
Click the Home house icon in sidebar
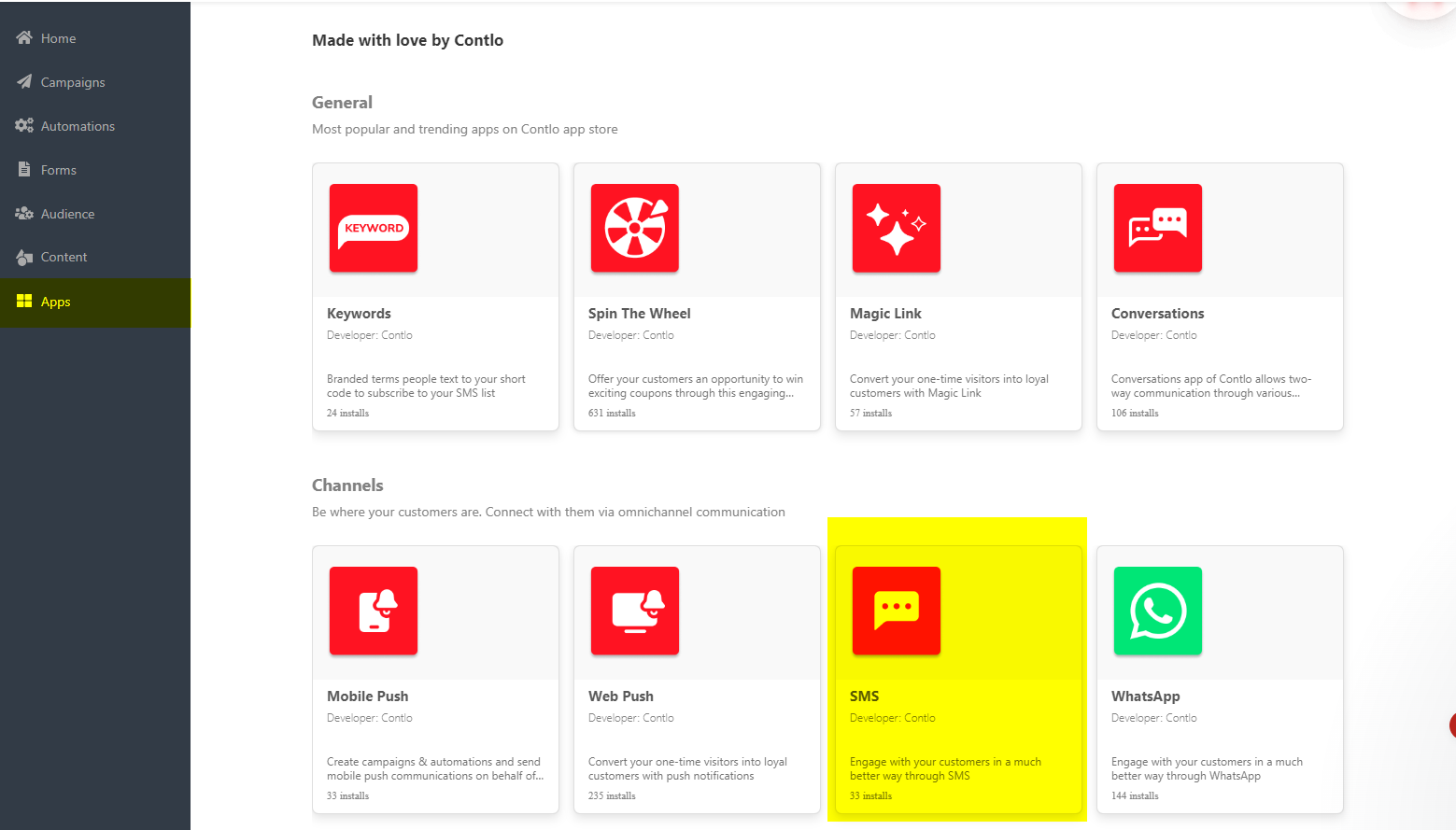[x=24, y=38]
